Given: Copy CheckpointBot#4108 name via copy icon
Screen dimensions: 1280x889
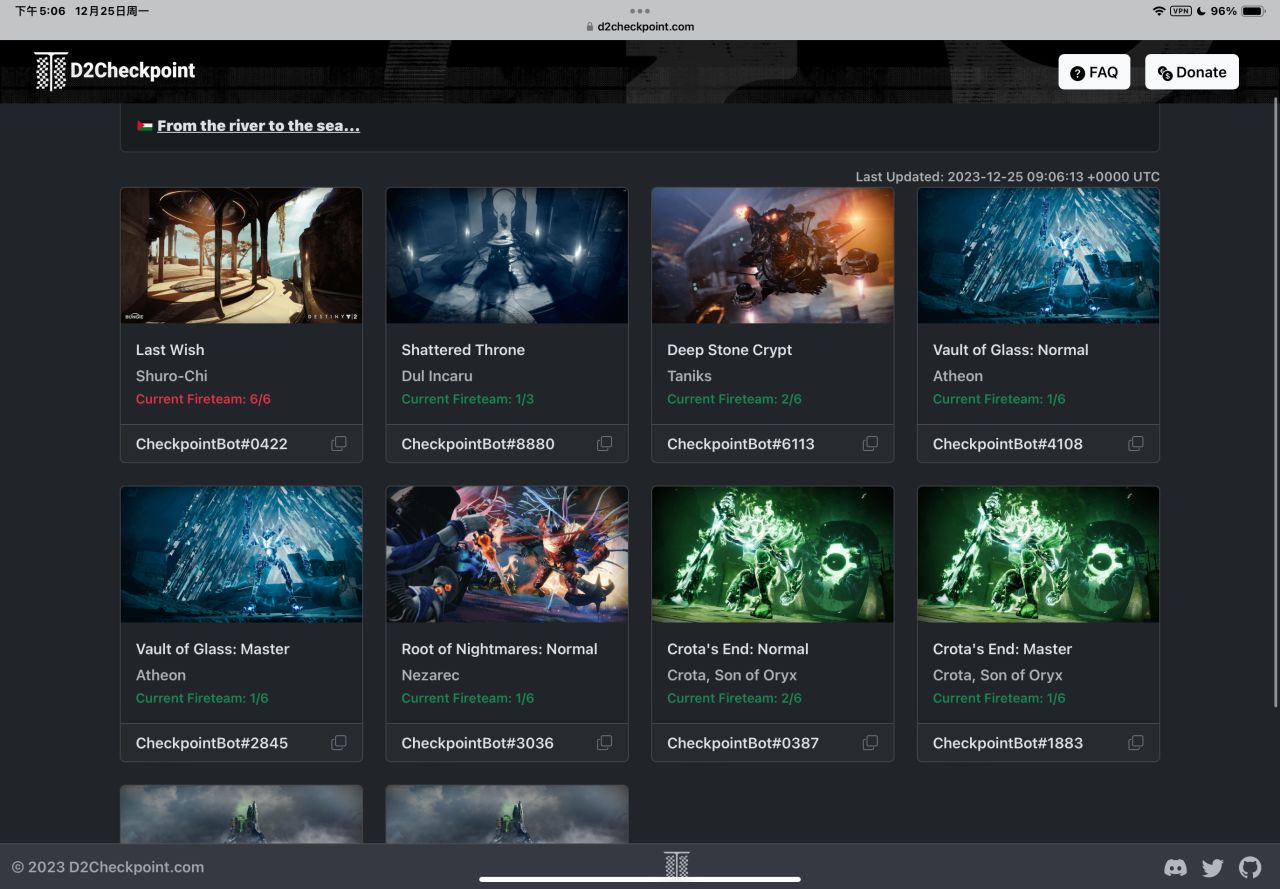Looking at the screenshot, I should pyautogui.click(x=1136, y=443).
